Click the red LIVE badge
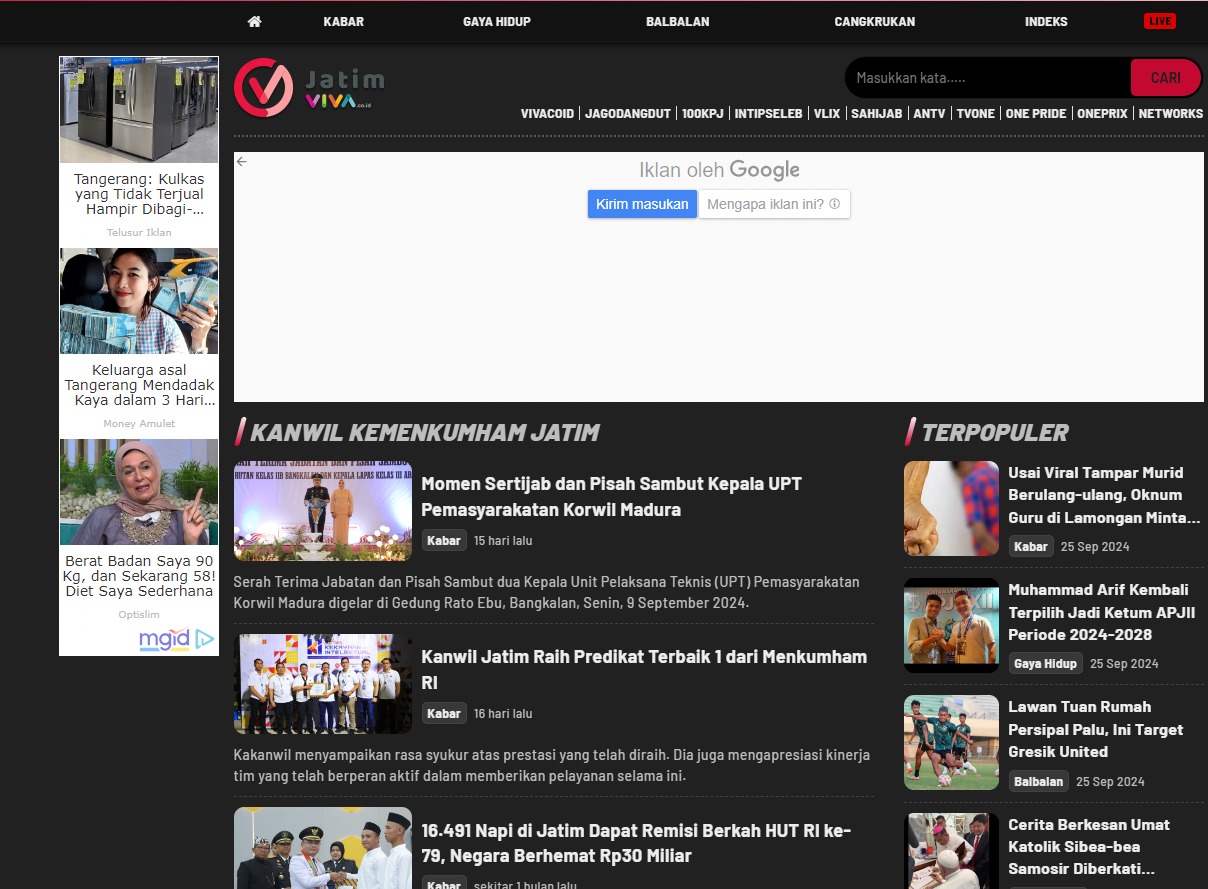Viewport: 1208px width, 889px height. (1159, 21)
